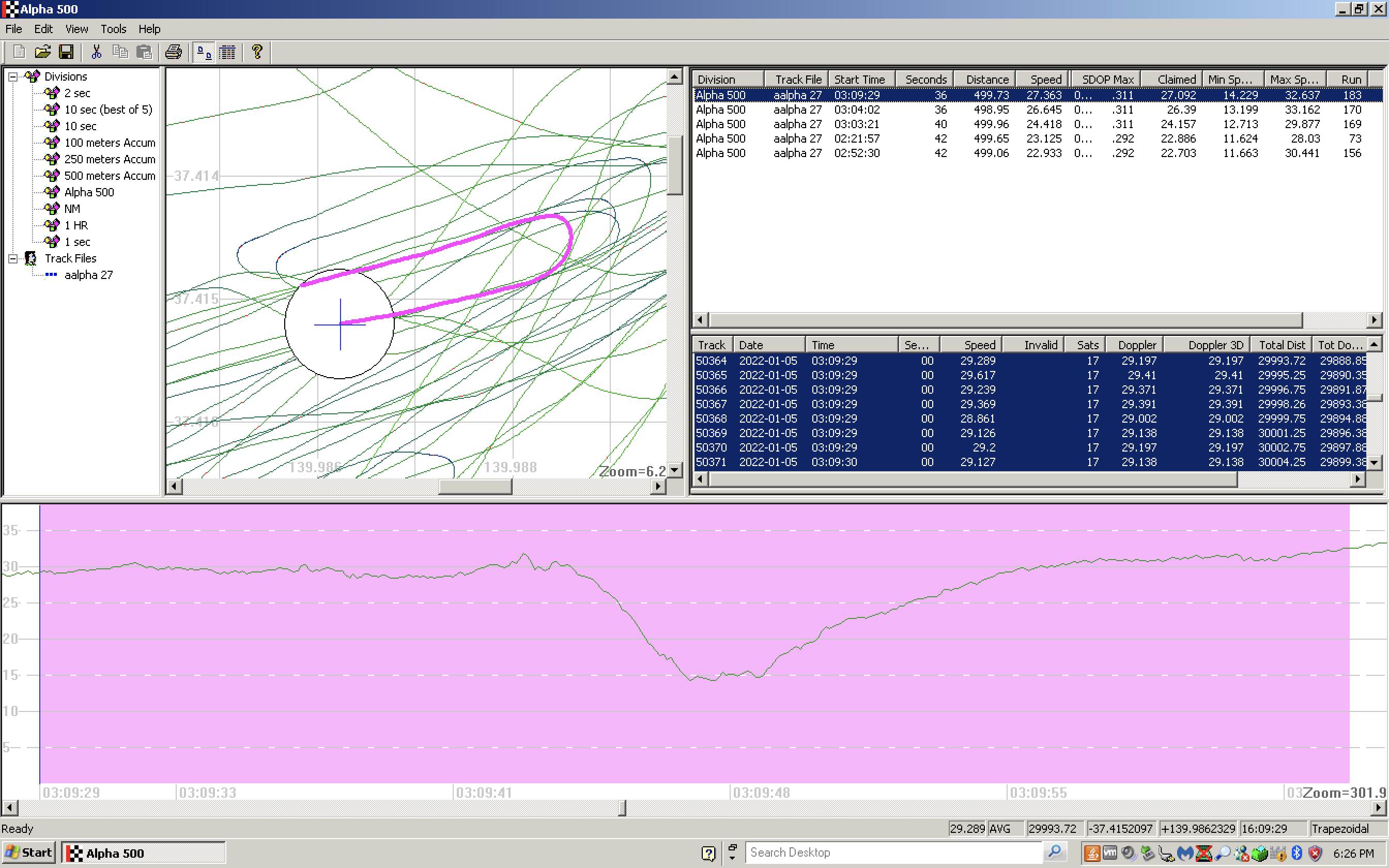
Task: Click the table grid view toolbar icon
Action: coord(228,52)
